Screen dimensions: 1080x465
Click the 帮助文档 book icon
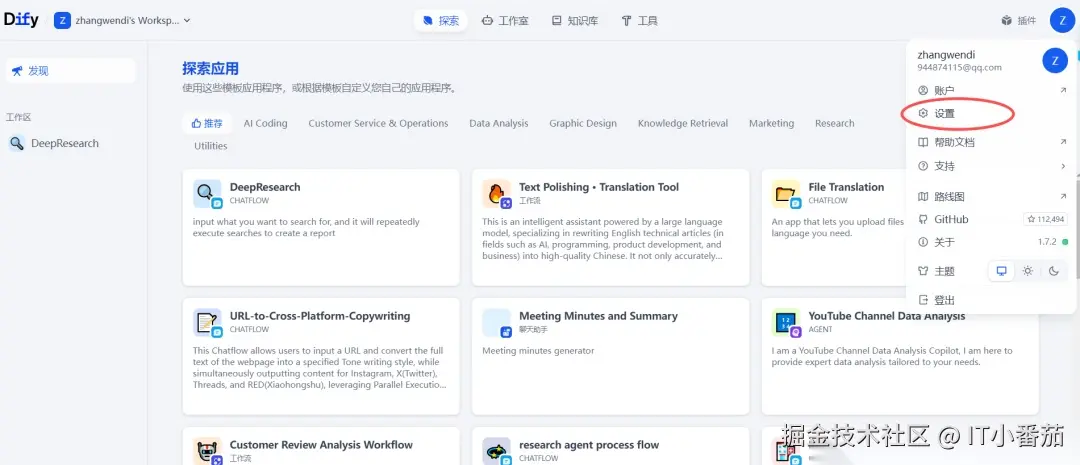point(924,143)
